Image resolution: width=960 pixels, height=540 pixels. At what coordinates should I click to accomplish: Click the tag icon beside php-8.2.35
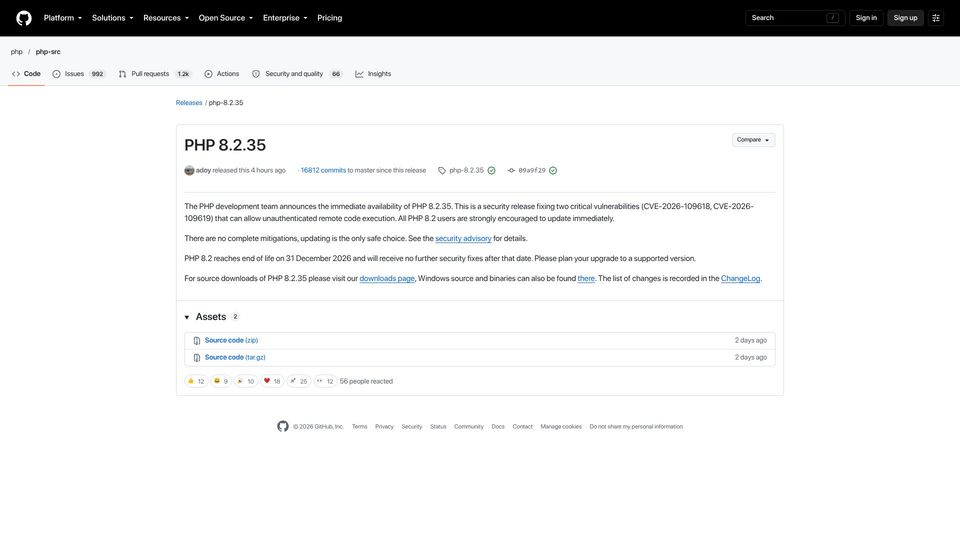[x=442, y=170]
